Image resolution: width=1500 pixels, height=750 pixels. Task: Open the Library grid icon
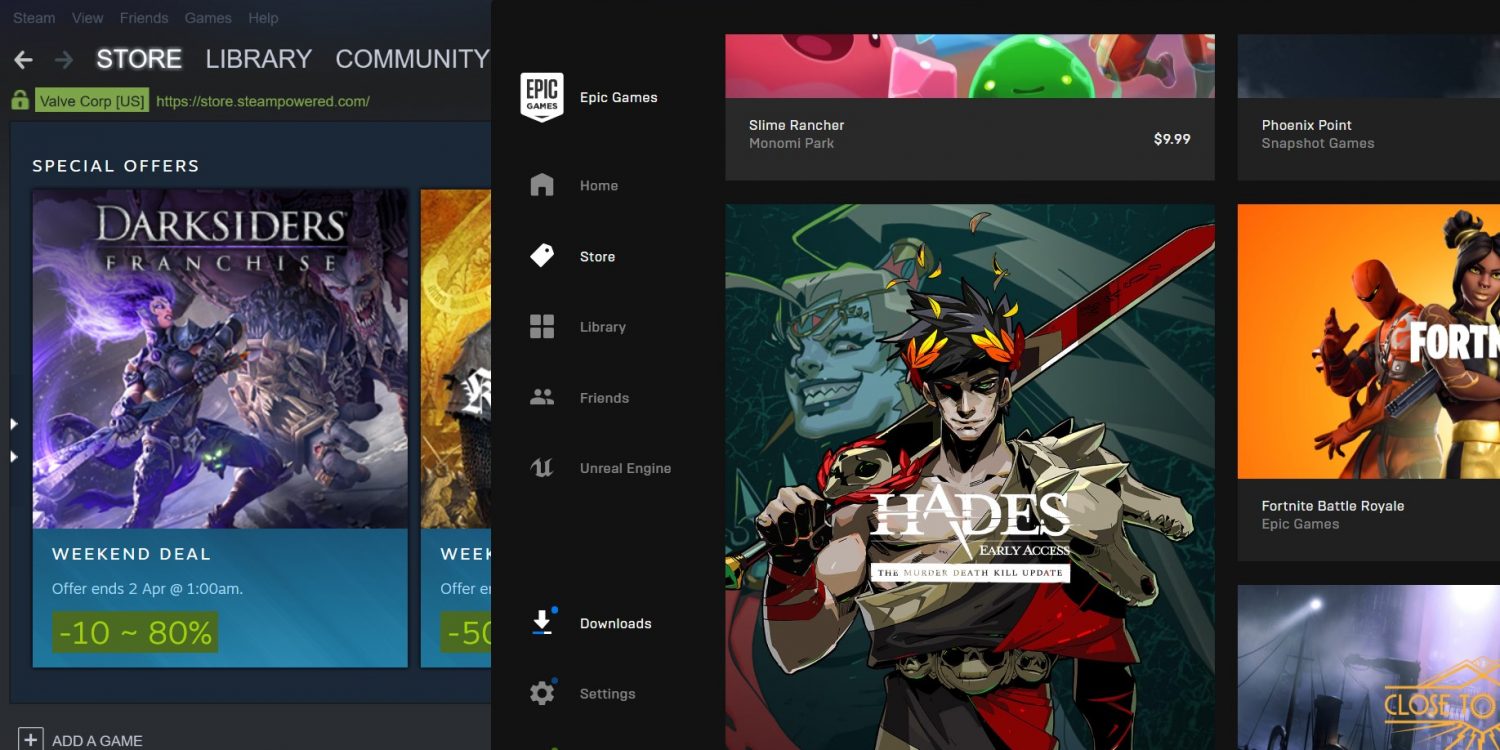tap(542, 327)
